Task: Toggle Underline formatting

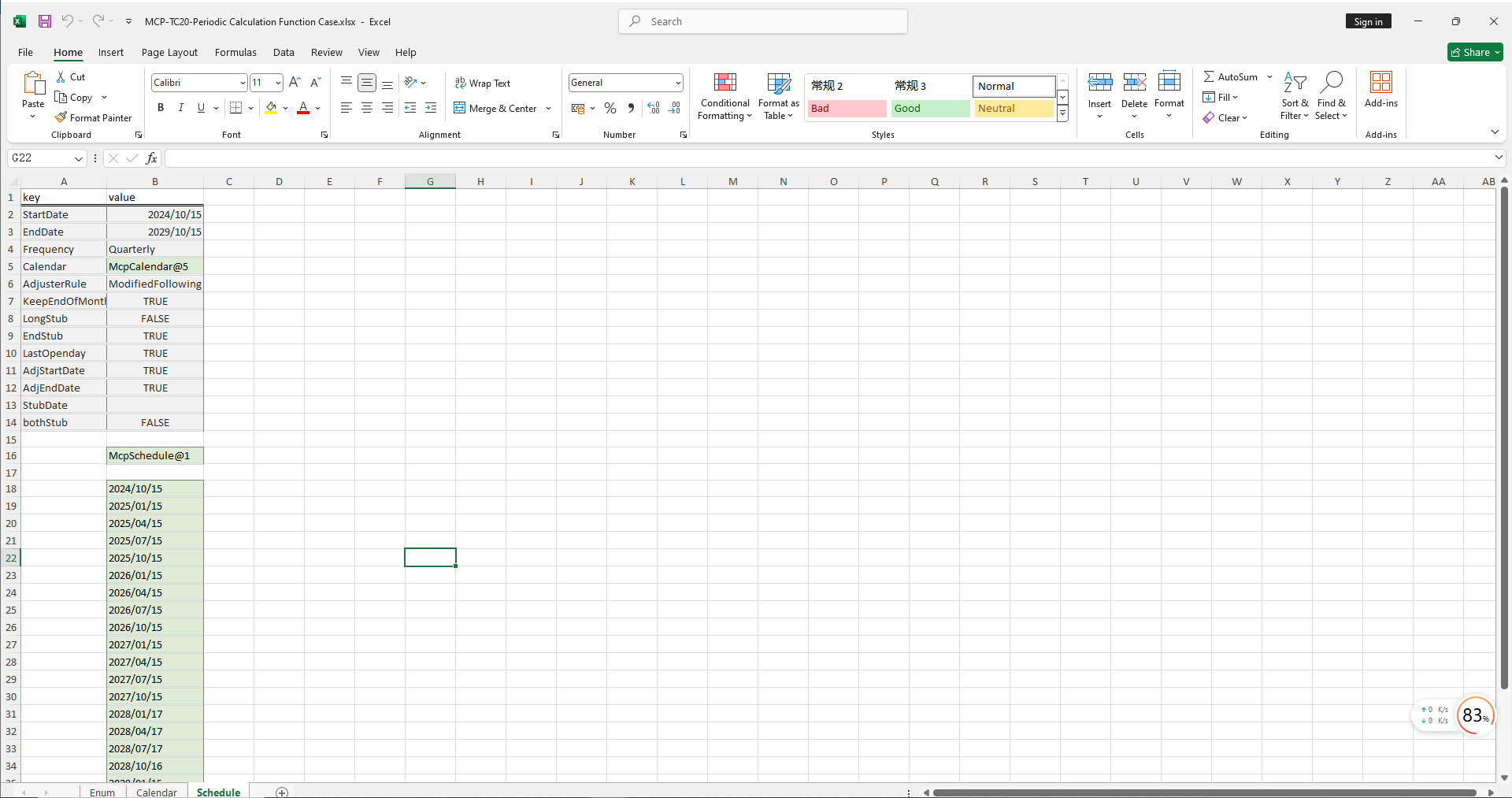Action: [201, 108]
